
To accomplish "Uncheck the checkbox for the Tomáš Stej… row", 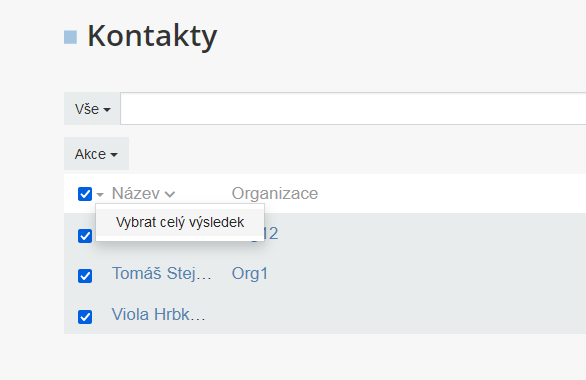I will pos(85,276).
